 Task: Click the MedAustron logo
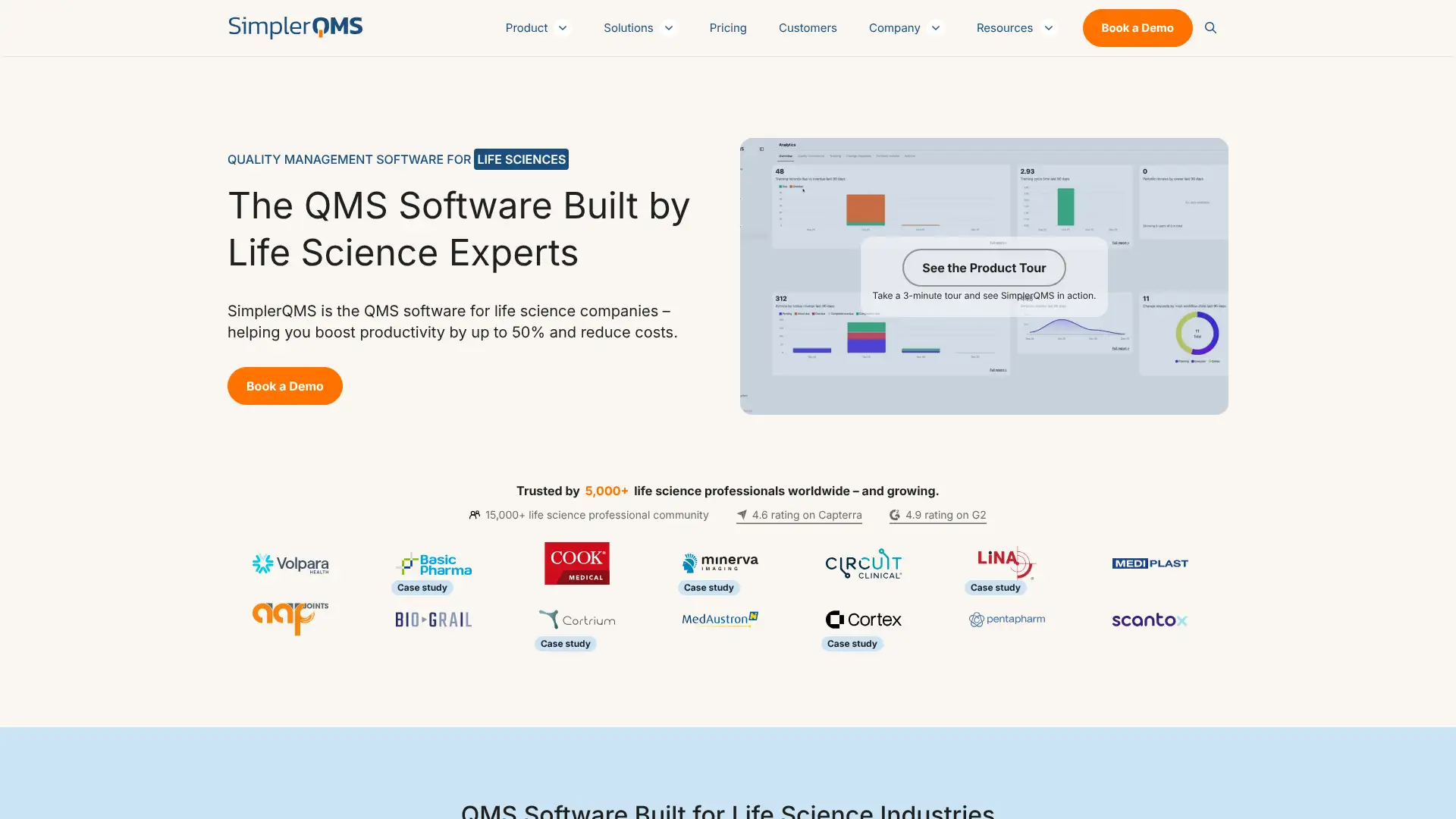(x=720, y=619)
